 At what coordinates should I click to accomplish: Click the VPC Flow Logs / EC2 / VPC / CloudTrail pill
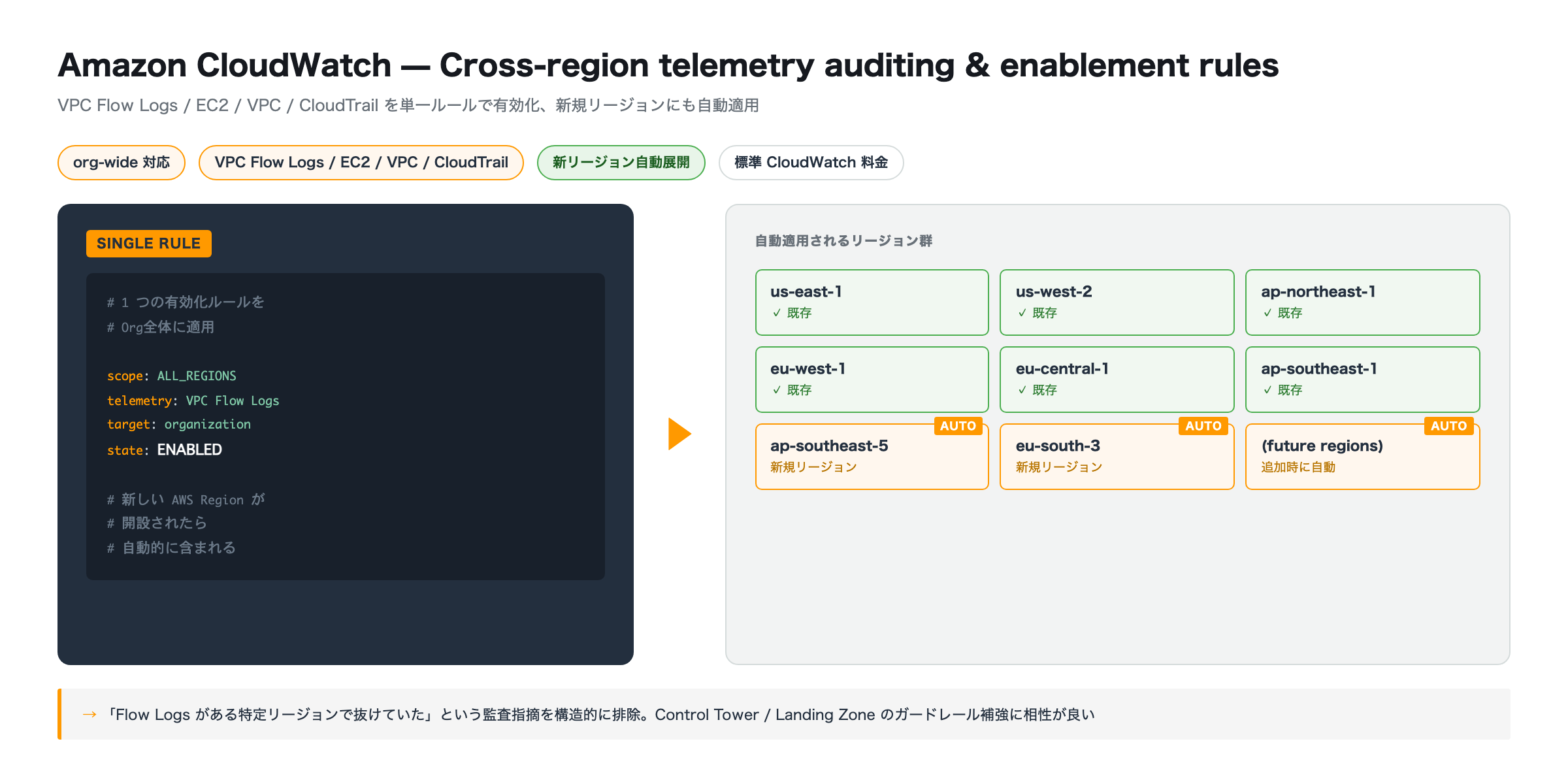(361, 163)
